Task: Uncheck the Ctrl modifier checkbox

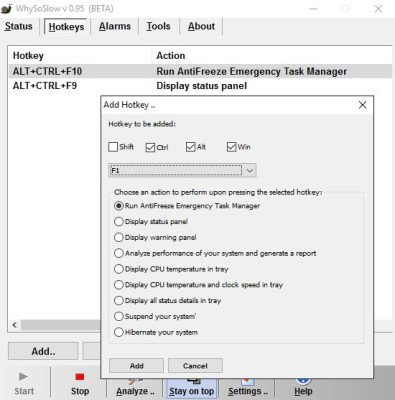Action: coord(150,147)
